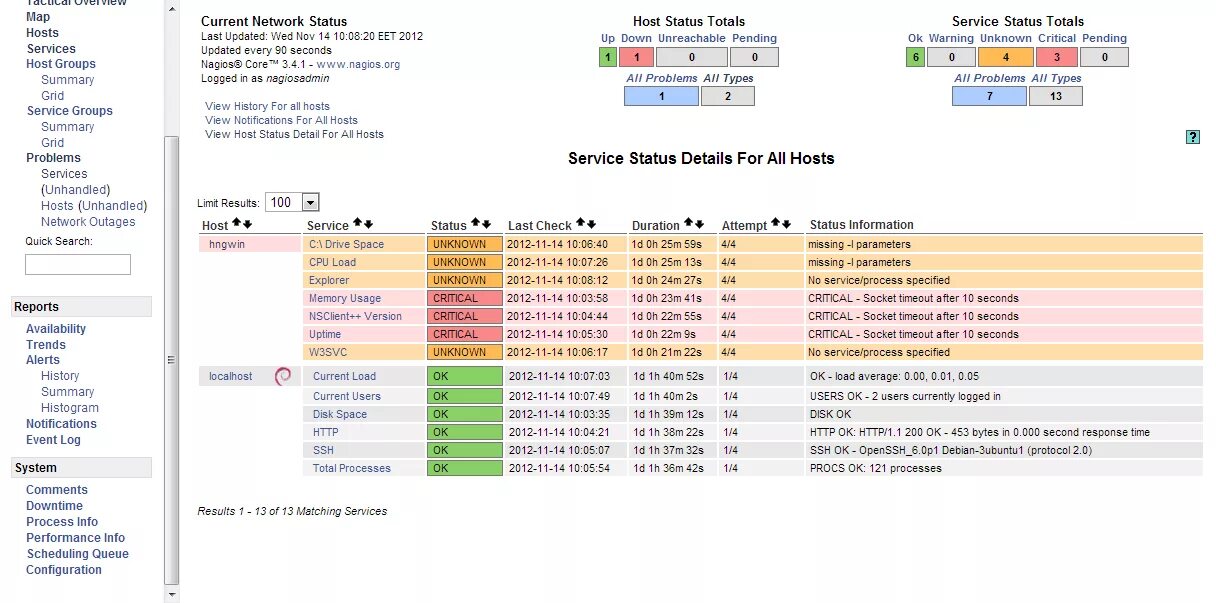
Task: Open Performance Info
Action: click(76, 538)
